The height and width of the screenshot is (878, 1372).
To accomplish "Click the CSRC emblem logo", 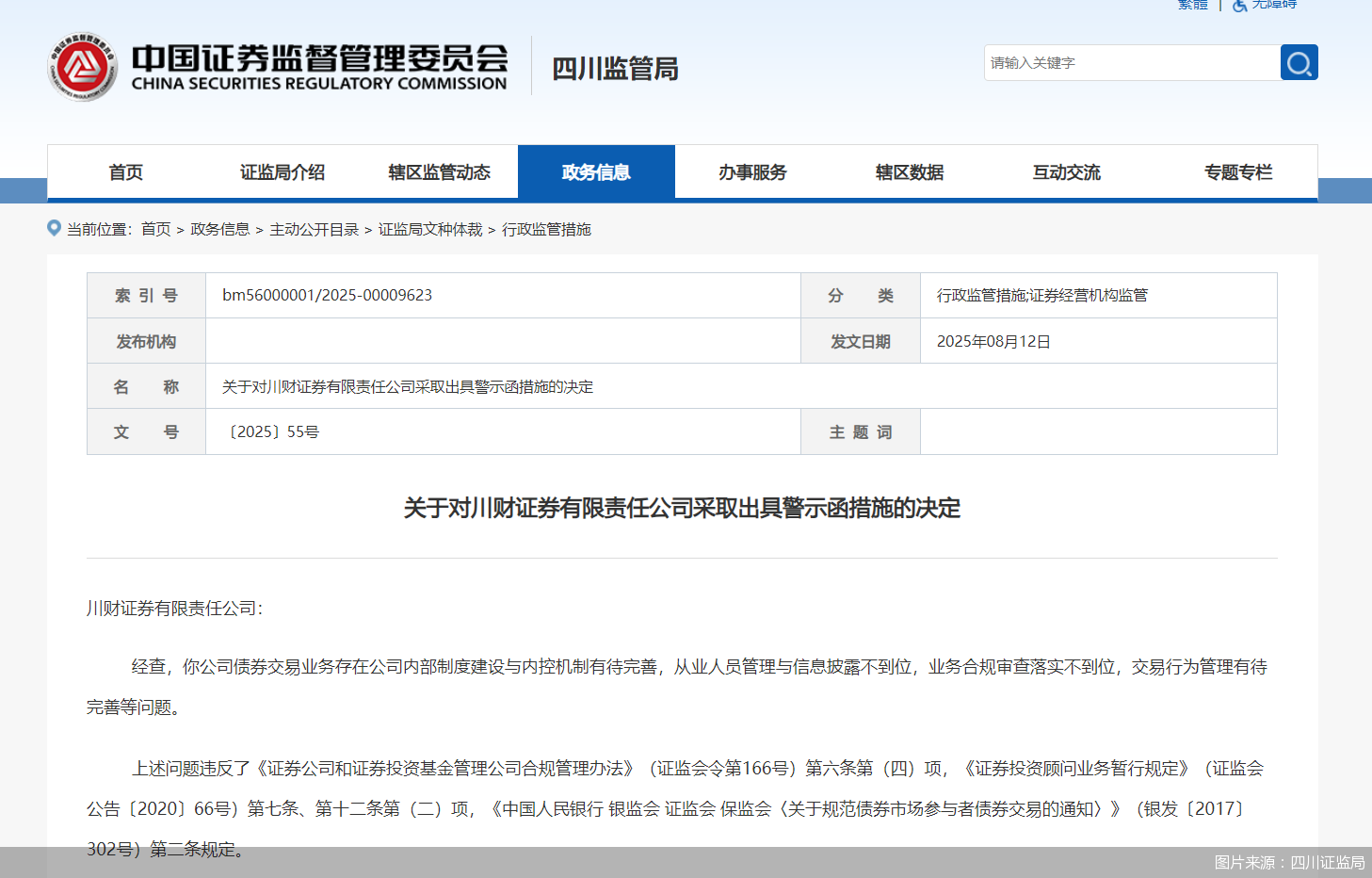I will pos(83,66).
